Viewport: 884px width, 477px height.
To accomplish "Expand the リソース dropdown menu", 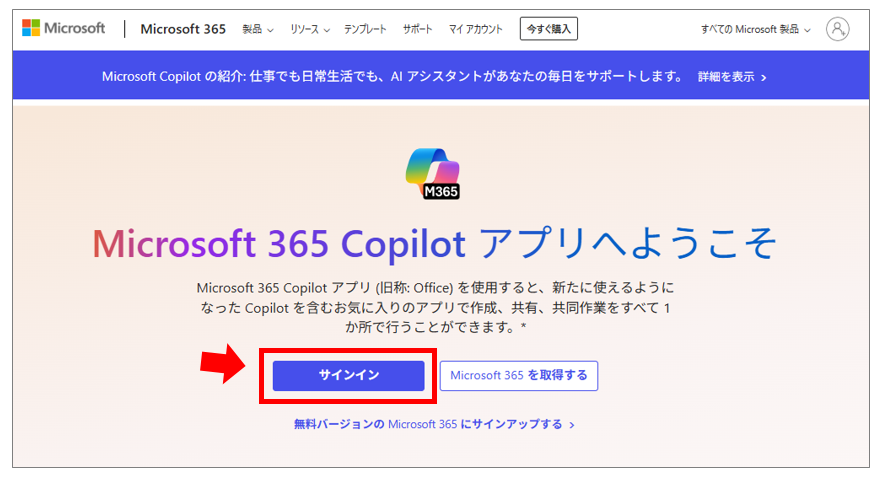I will (x=310, y=29).
